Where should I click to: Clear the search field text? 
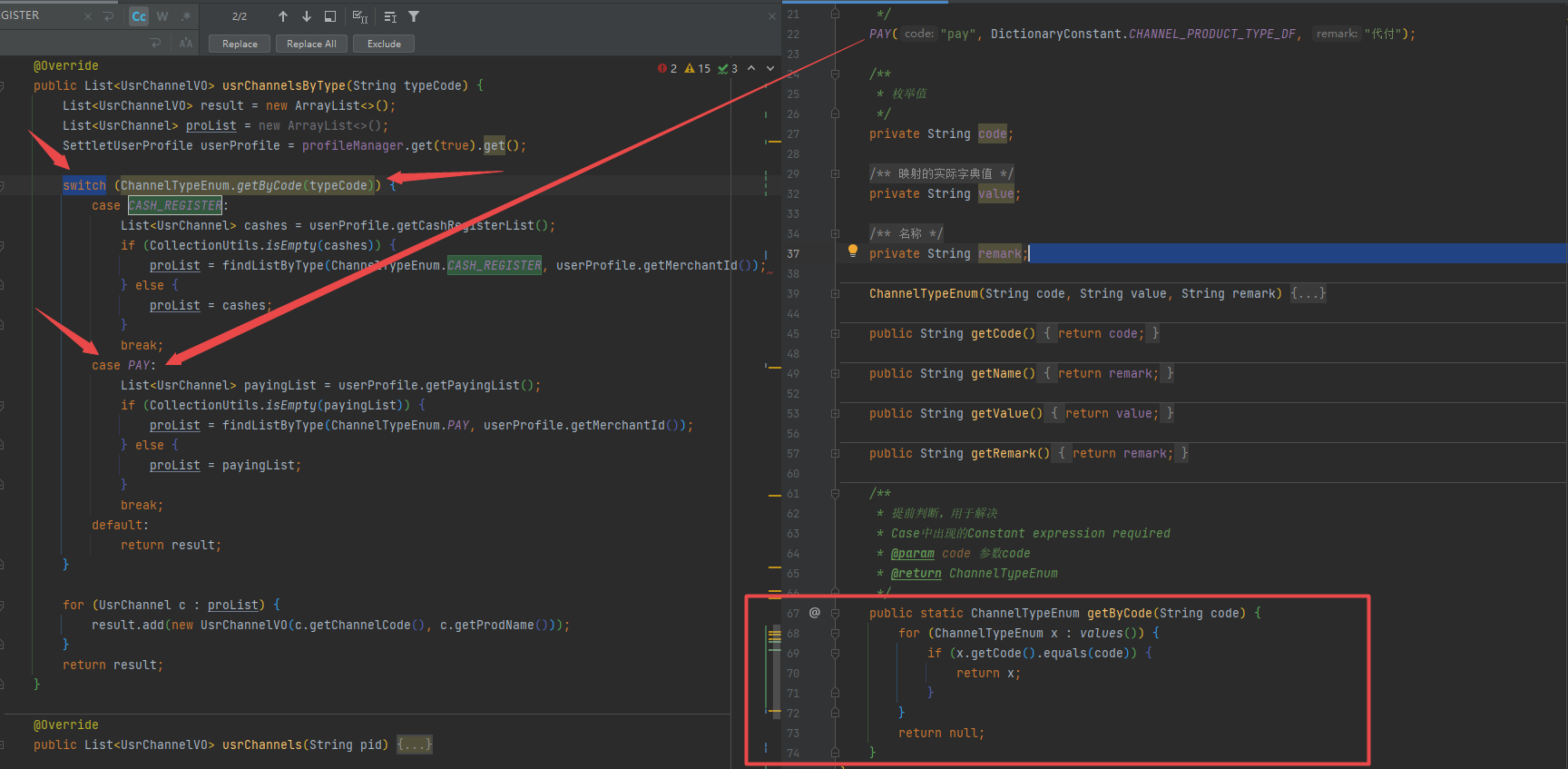click(x=88, y=16)
